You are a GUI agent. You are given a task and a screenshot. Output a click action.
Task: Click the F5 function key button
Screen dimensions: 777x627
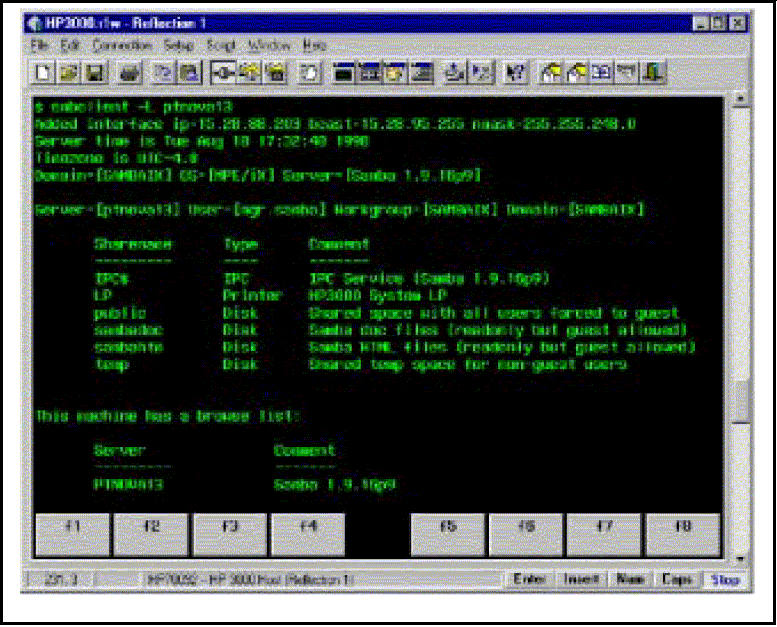point(448,534)
